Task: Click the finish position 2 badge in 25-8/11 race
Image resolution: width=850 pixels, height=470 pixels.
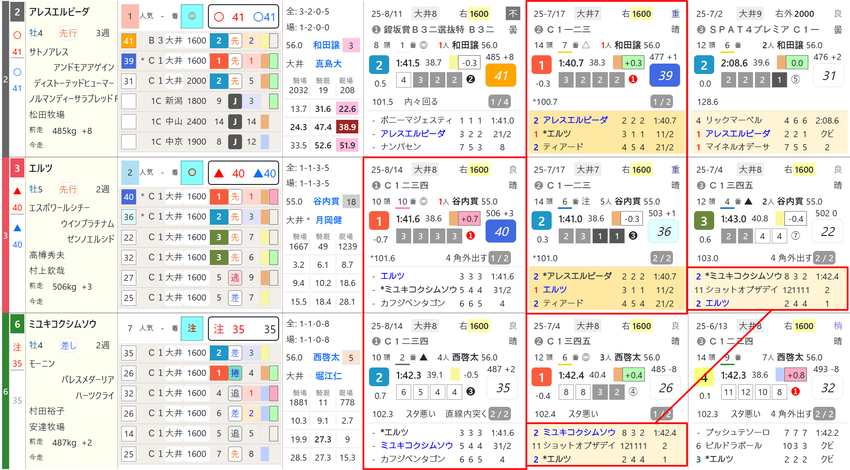Action: 379,65
